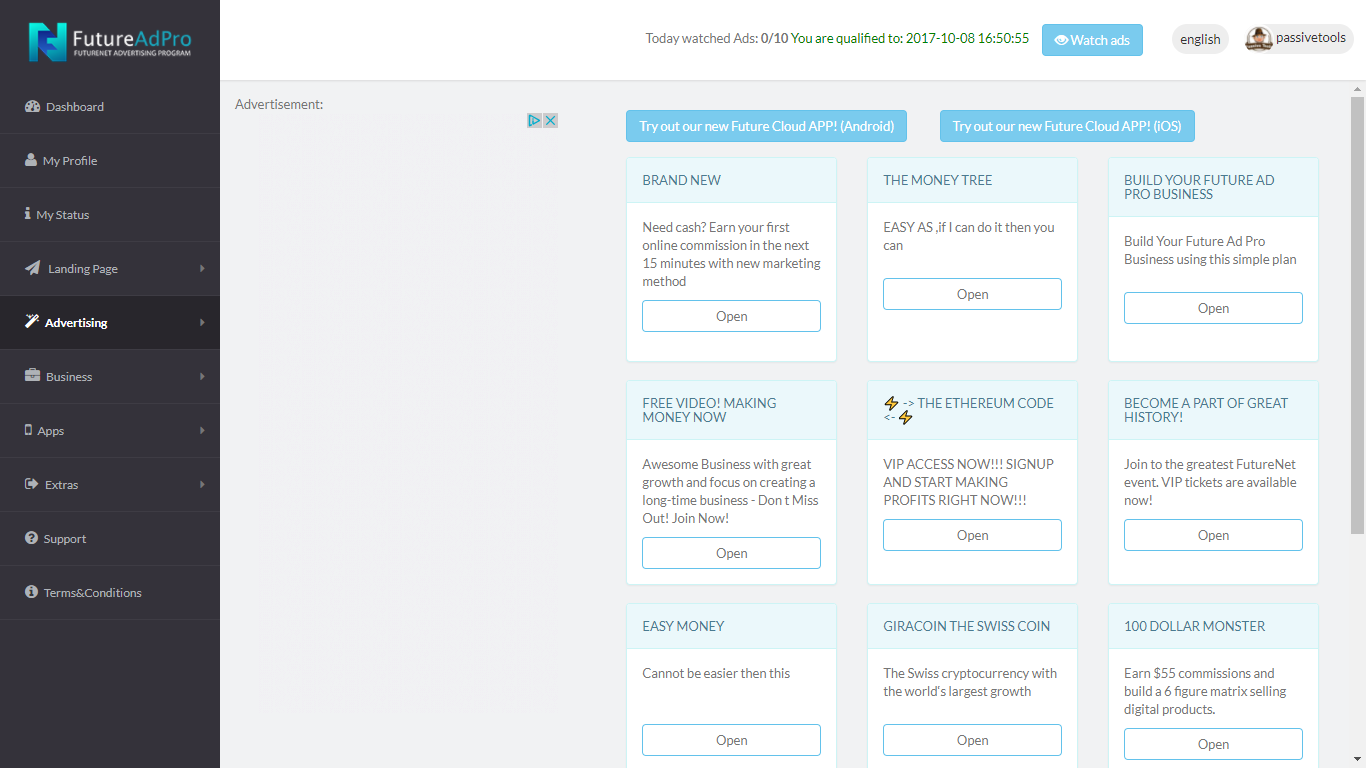
Task: Click the page's vertical scrollbar thumb
Action: (x=1358, y=315)
